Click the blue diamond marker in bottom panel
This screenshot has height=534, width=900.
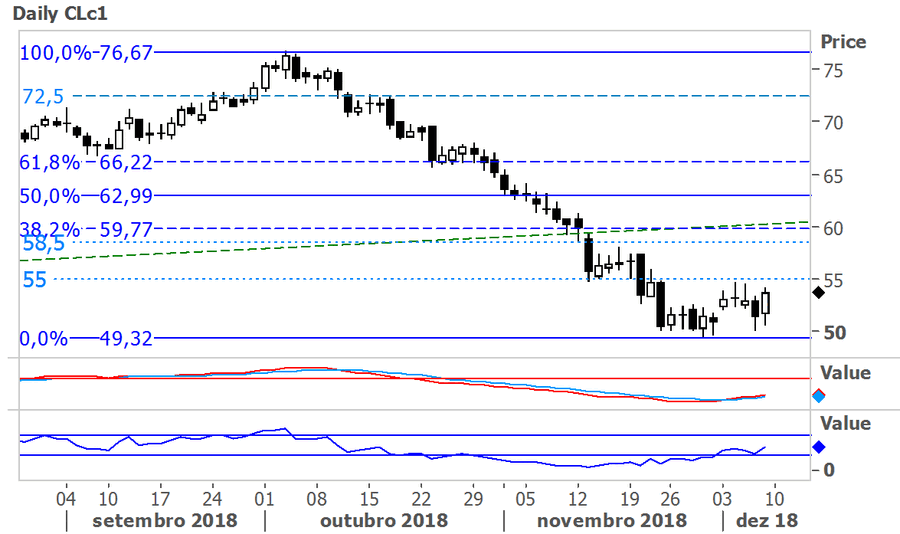[x=817, y=447]
